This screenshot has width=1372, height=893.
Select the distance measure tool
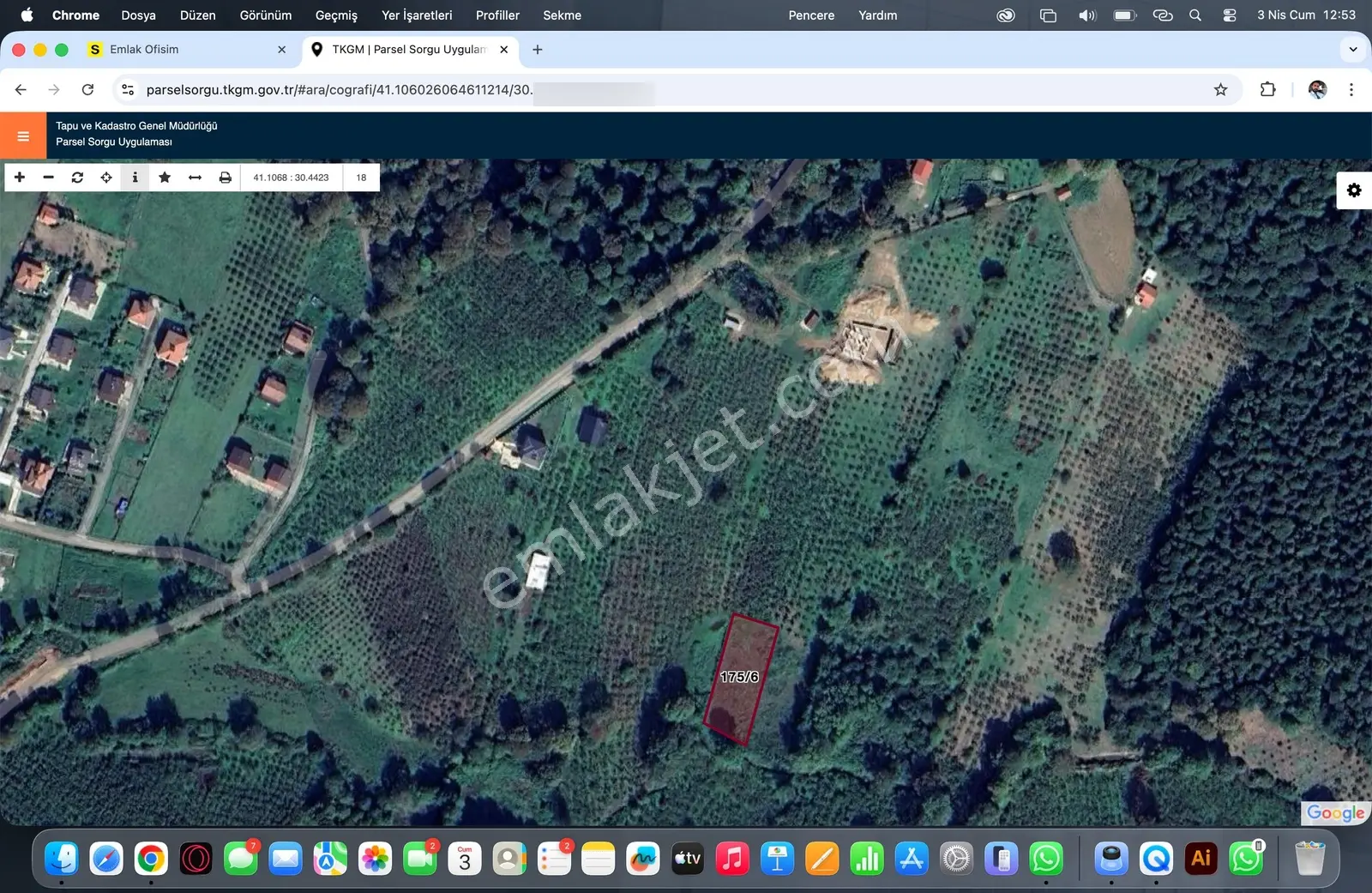click(x=195, y=178)
